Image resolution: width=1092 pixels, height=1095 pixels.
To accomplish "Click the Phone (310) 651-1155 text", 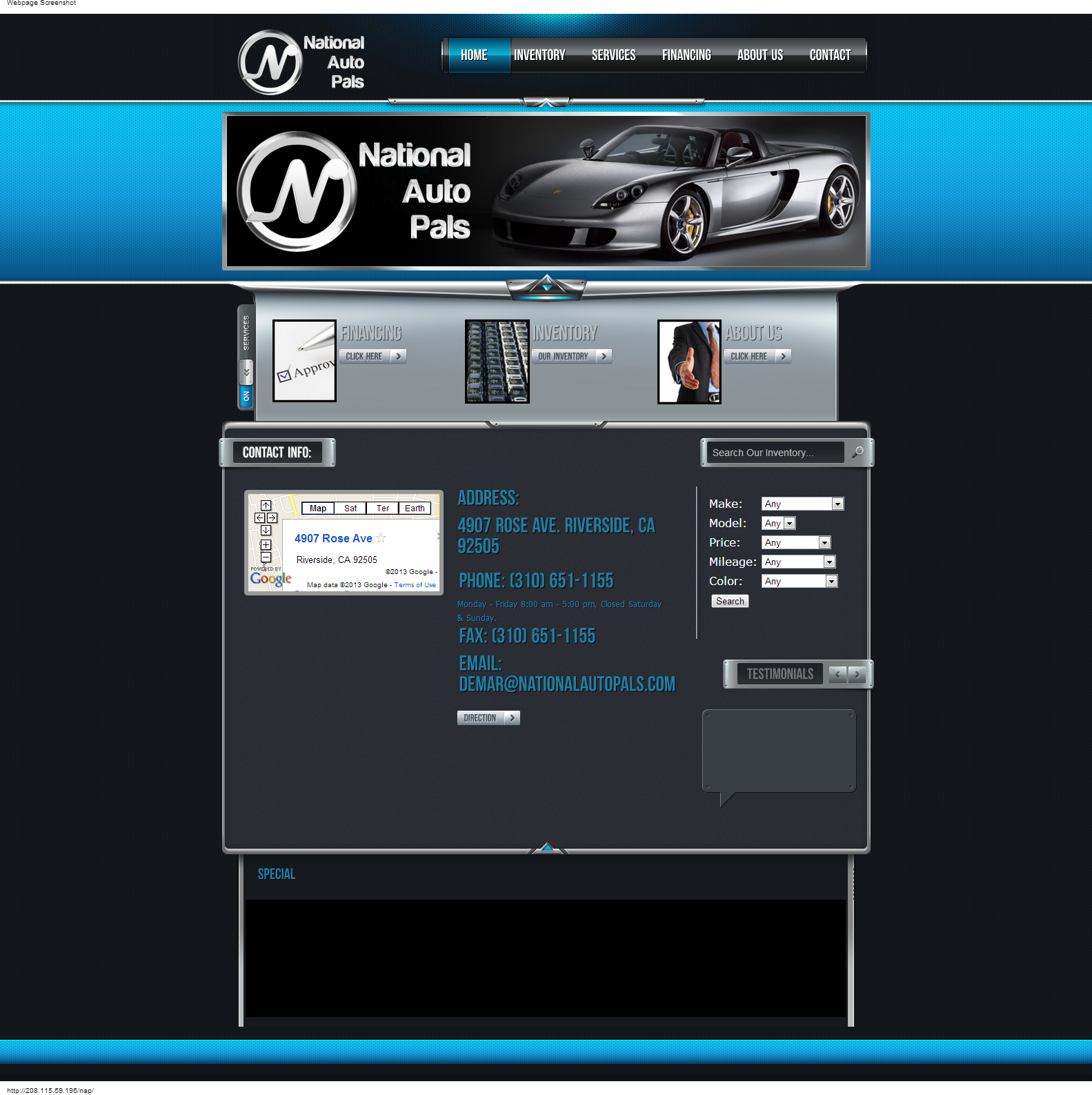I will pyautogui.click(x=536, y=581).
